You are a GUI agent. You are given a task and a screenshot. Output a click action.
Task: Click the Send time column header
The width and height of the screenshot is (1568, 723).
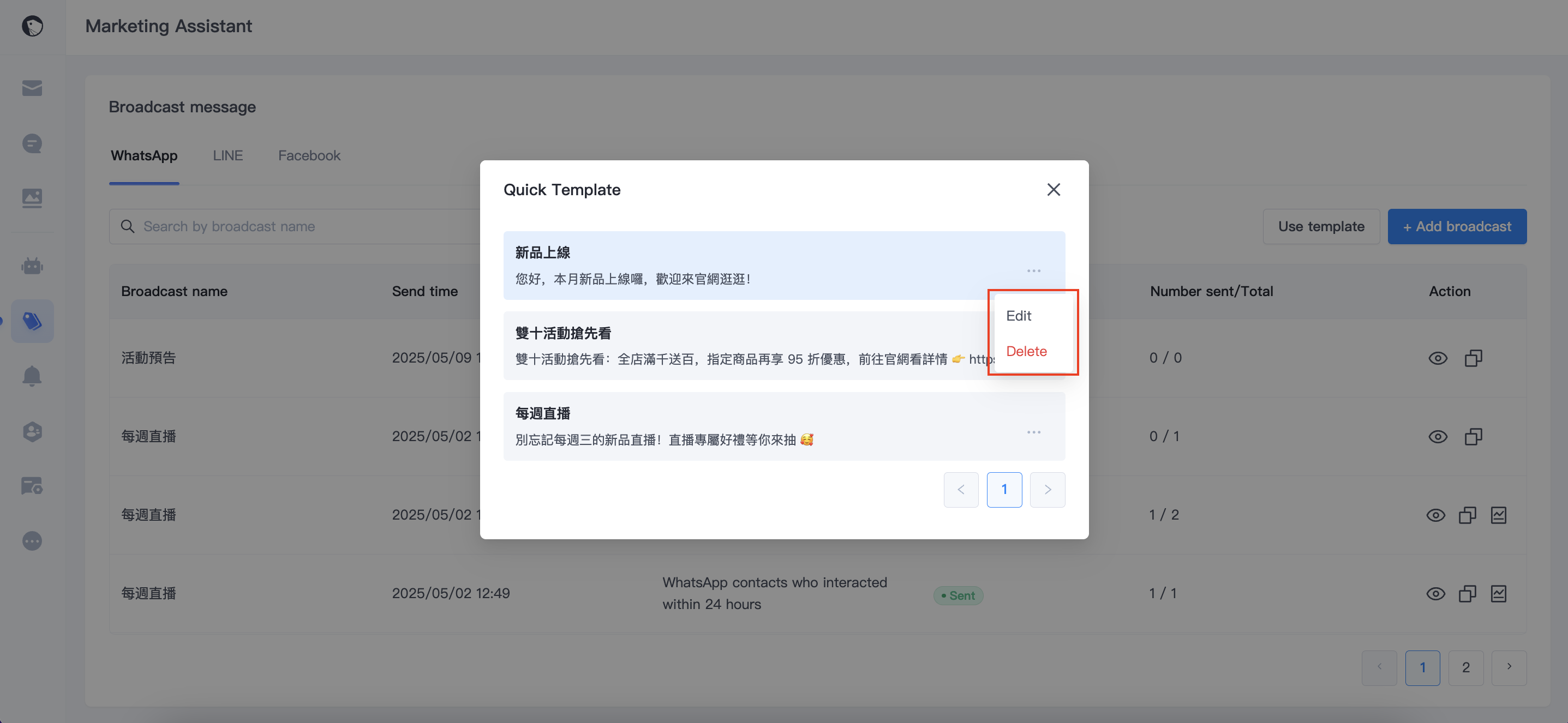coord(425,291)
